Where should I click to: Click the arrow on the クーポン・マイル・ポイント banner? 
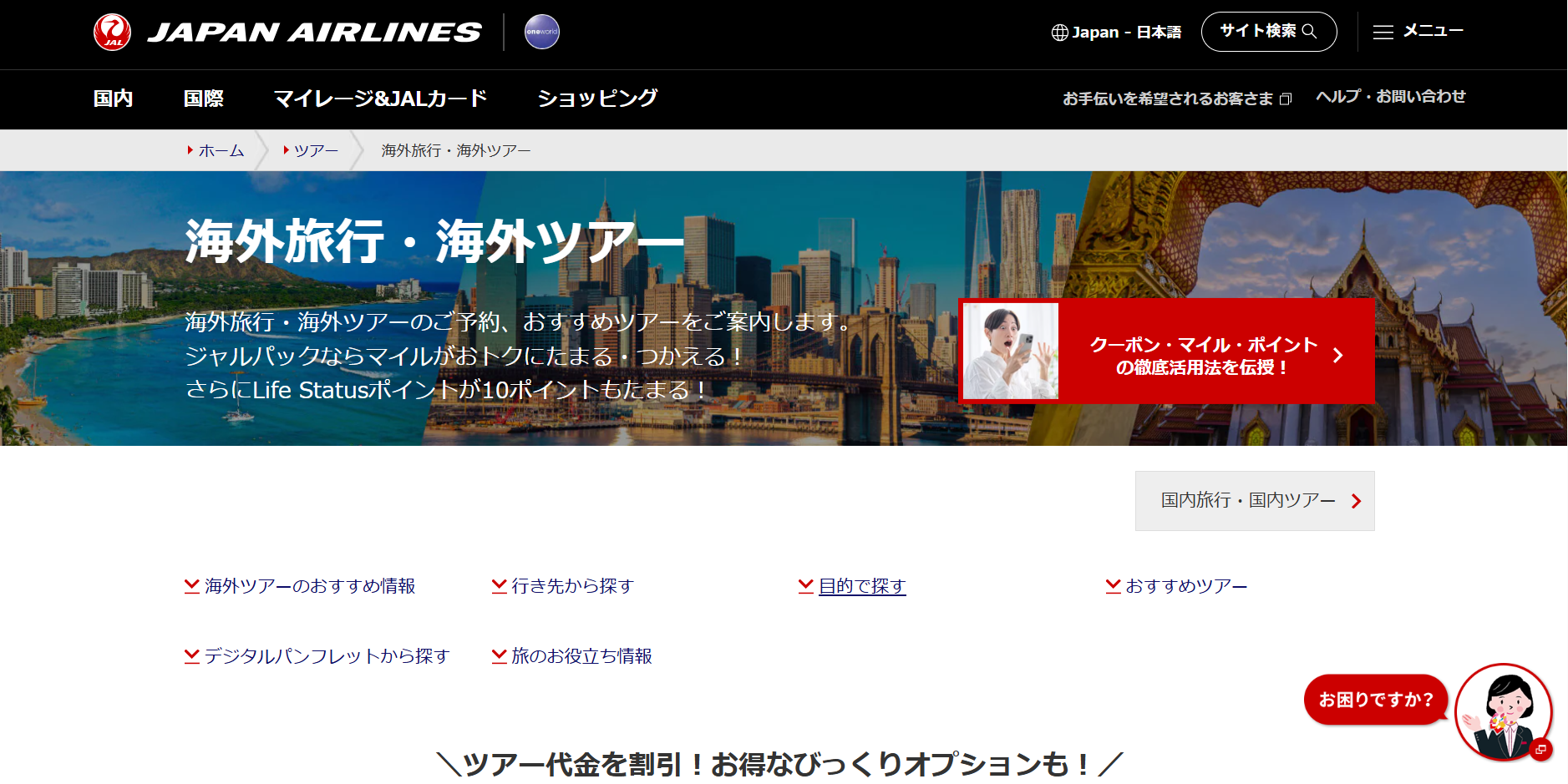[1338, 356]
